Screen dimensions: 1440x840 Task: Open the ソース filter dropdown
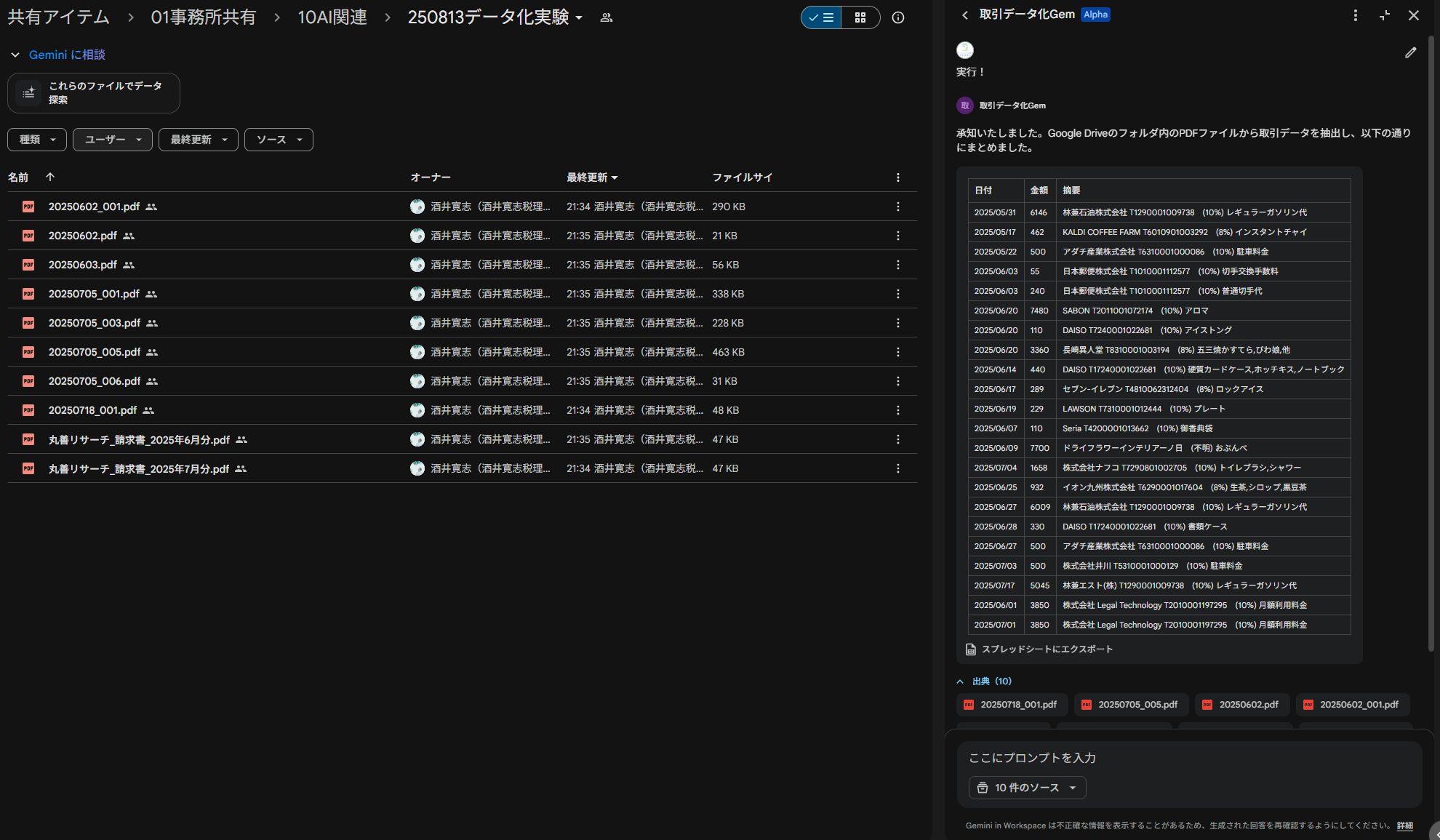pos(279,140)
